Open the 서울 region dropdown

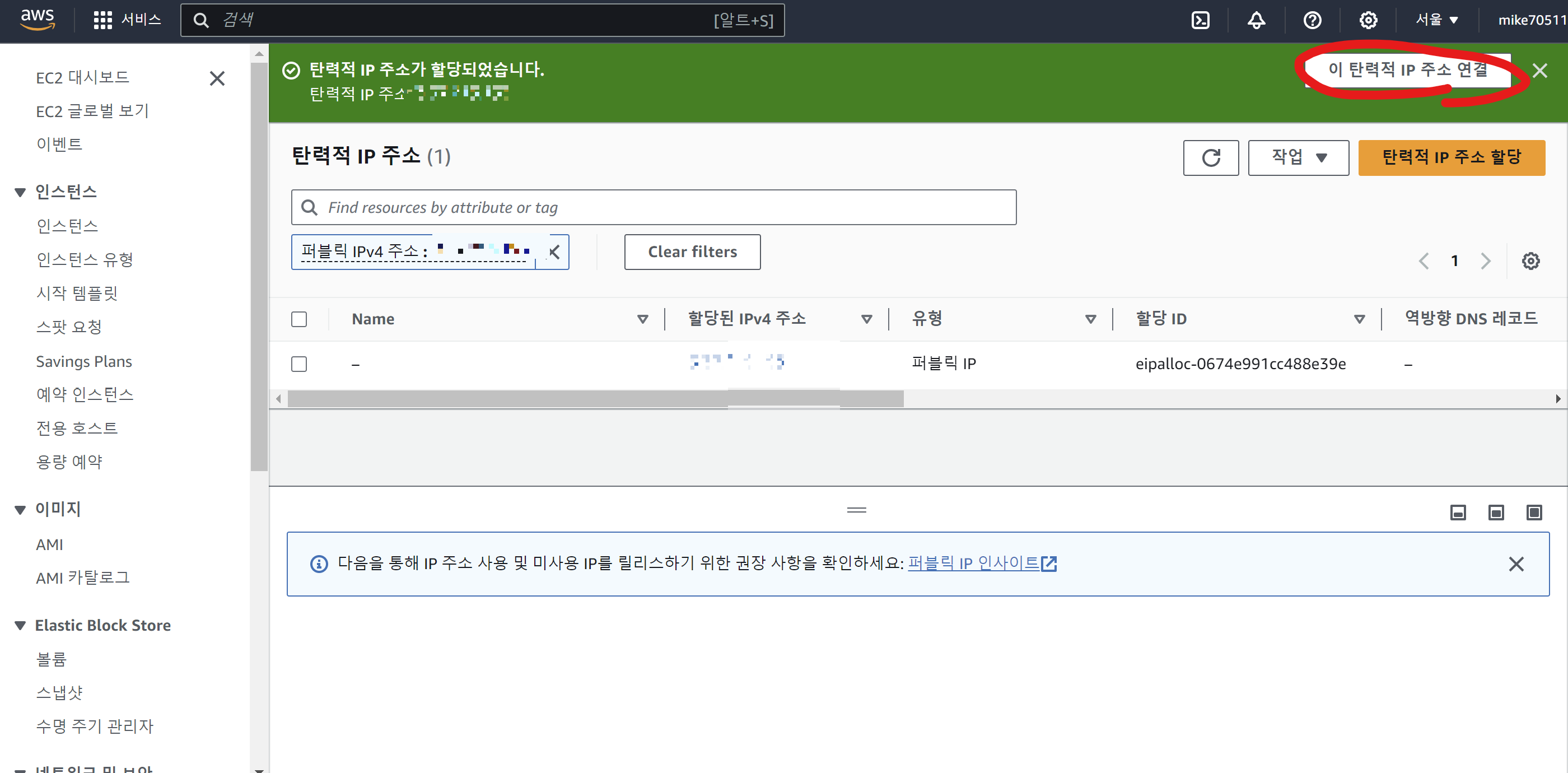(1436, 20)
